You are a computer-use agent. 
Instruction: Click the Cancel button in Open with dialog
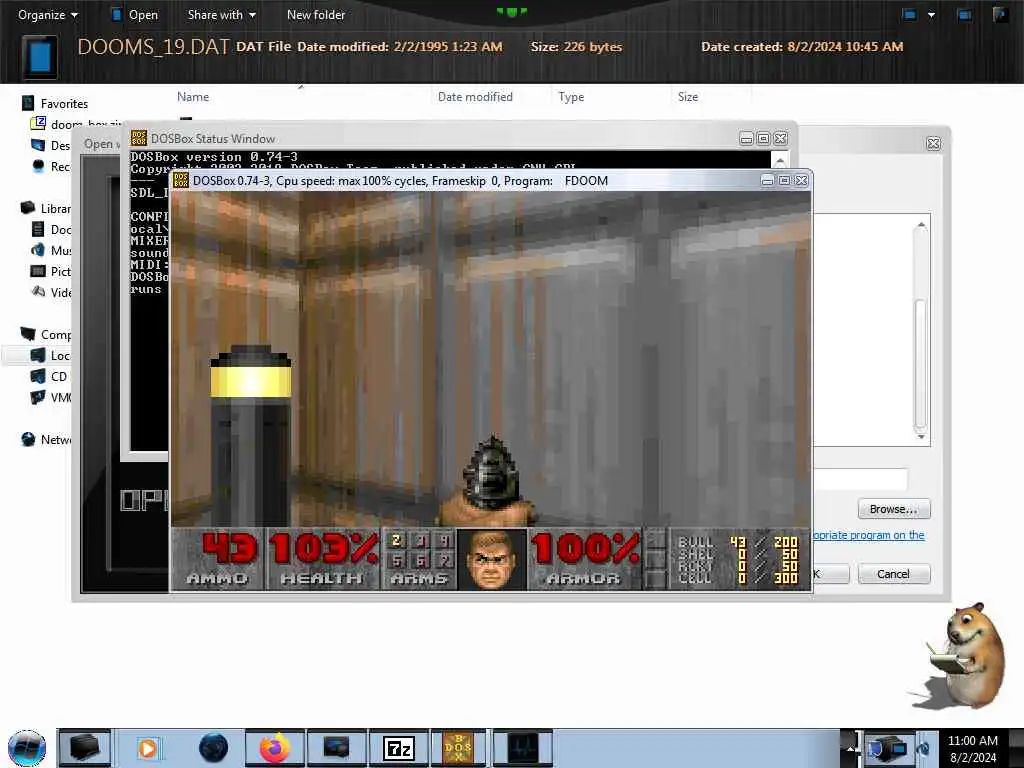893,574
